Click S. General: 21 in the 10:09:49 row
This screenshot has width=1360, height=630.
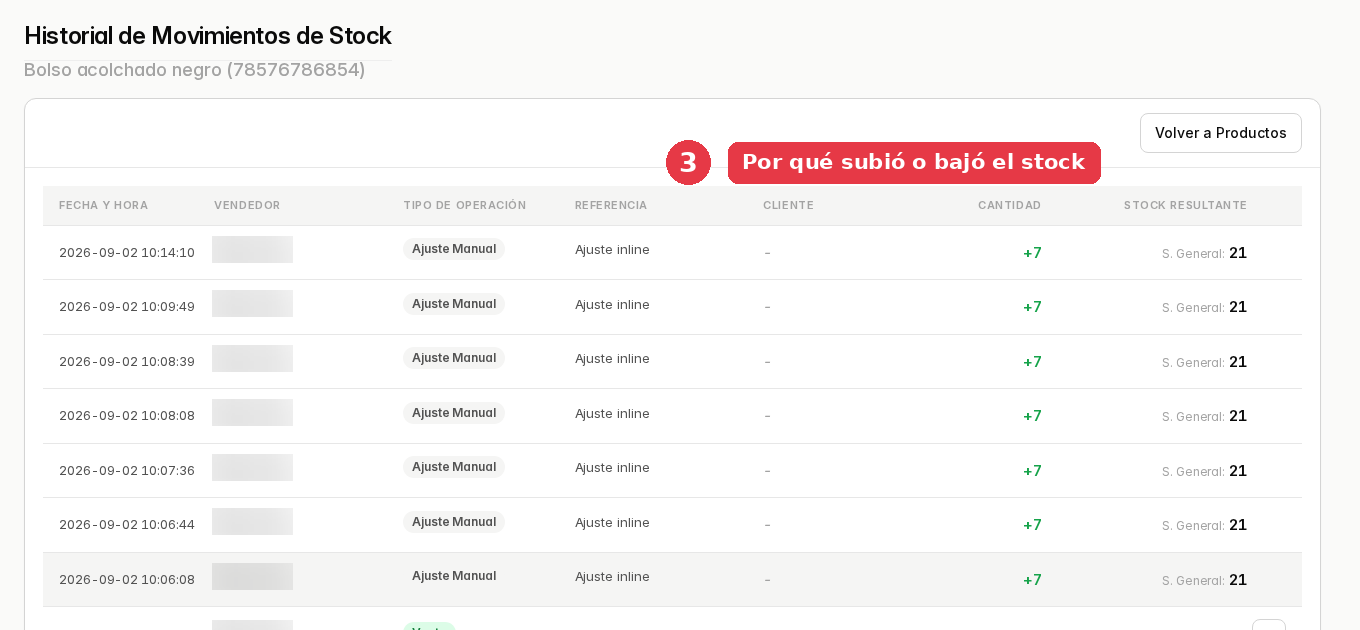[x=1204, y=307]
